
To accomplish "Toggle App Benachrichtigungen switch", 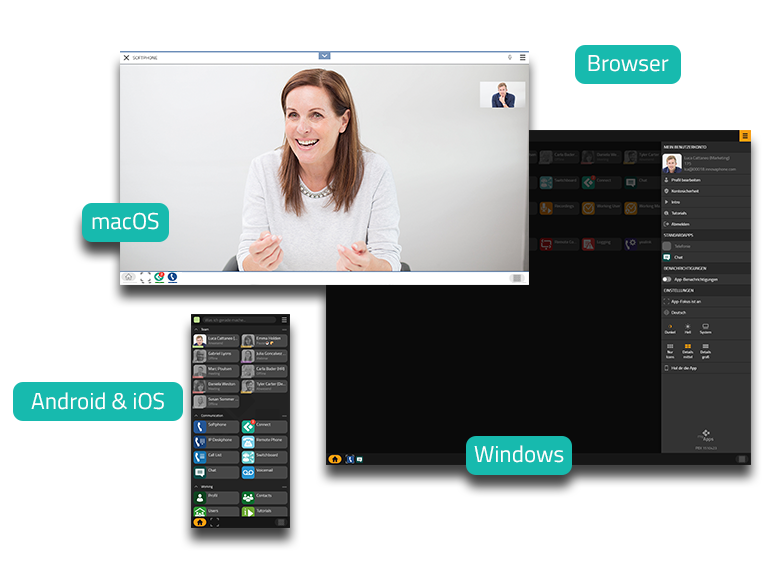I will tap(667, 279).
